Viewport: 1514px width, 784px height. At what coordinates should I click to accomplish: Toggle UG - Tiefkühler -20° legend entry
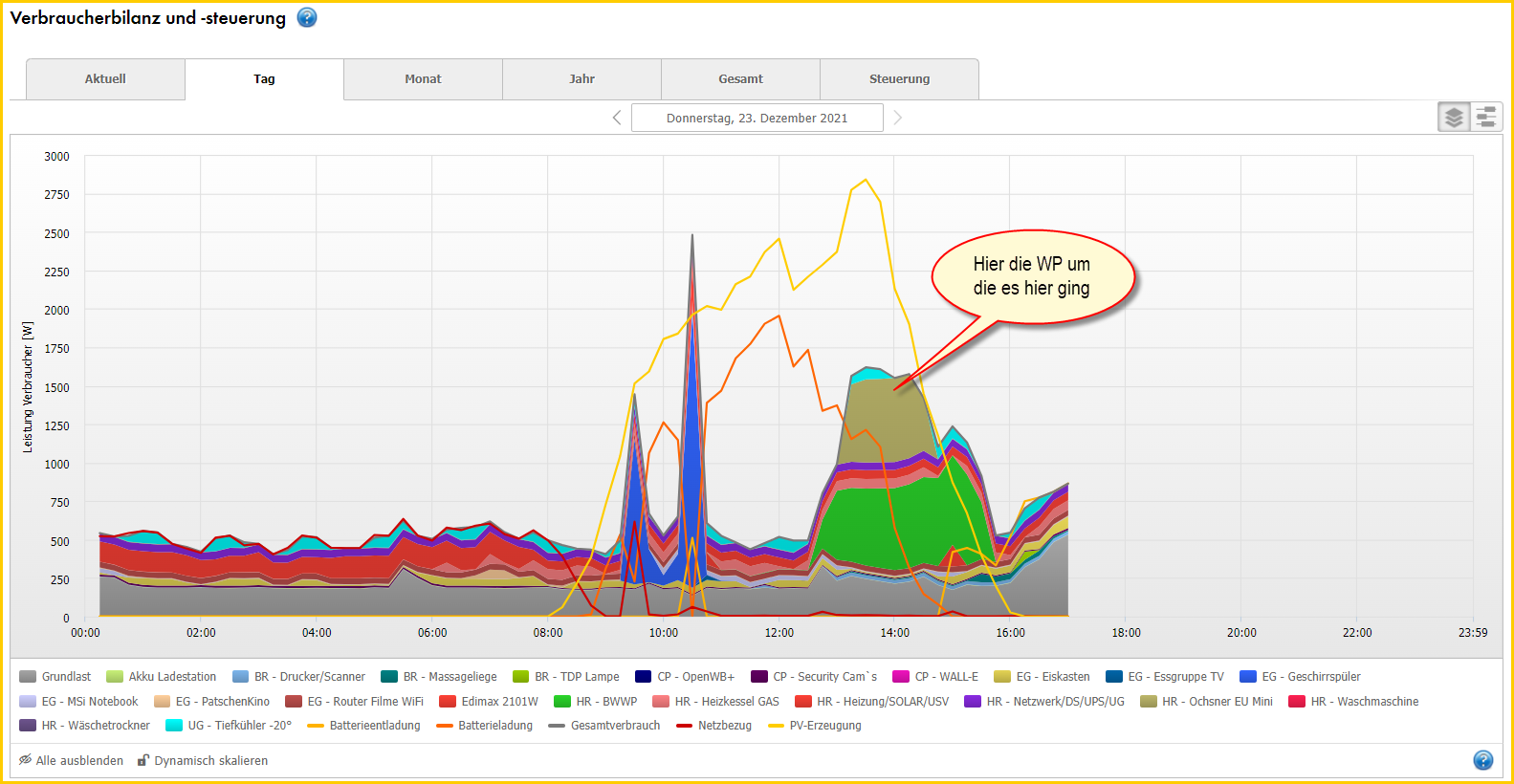229,726
